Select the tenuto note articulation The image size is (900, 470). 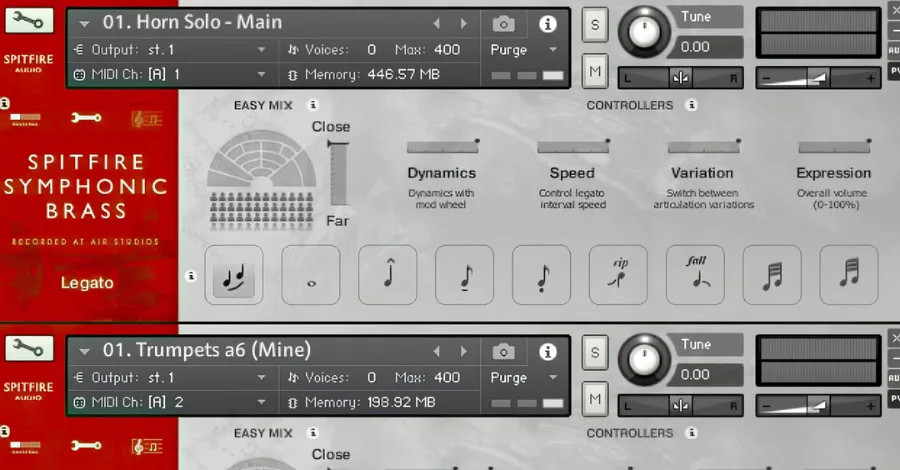464,275
